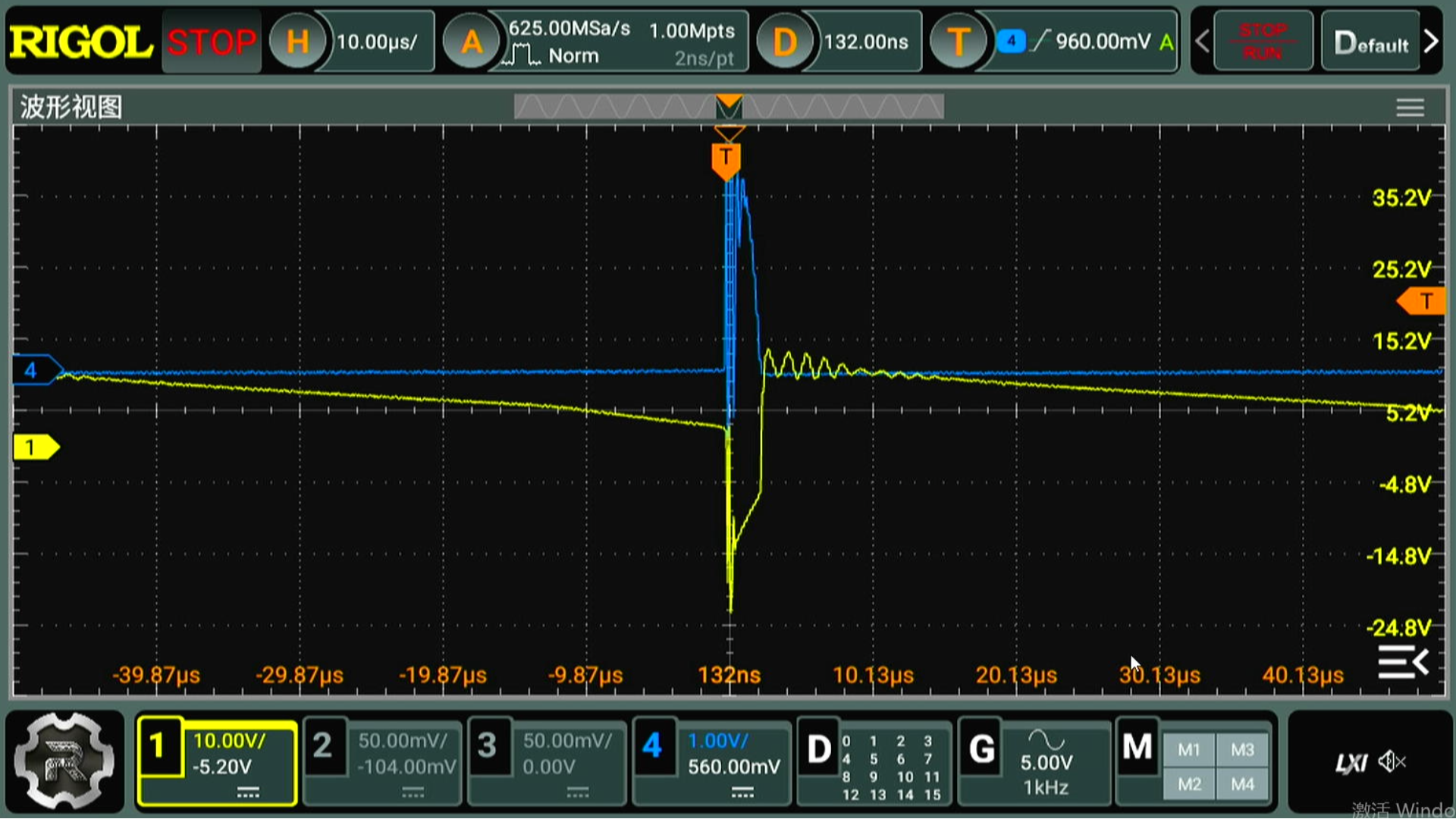
Task: Open the Rigol gear navigation icon
Action: pos(64,761)
